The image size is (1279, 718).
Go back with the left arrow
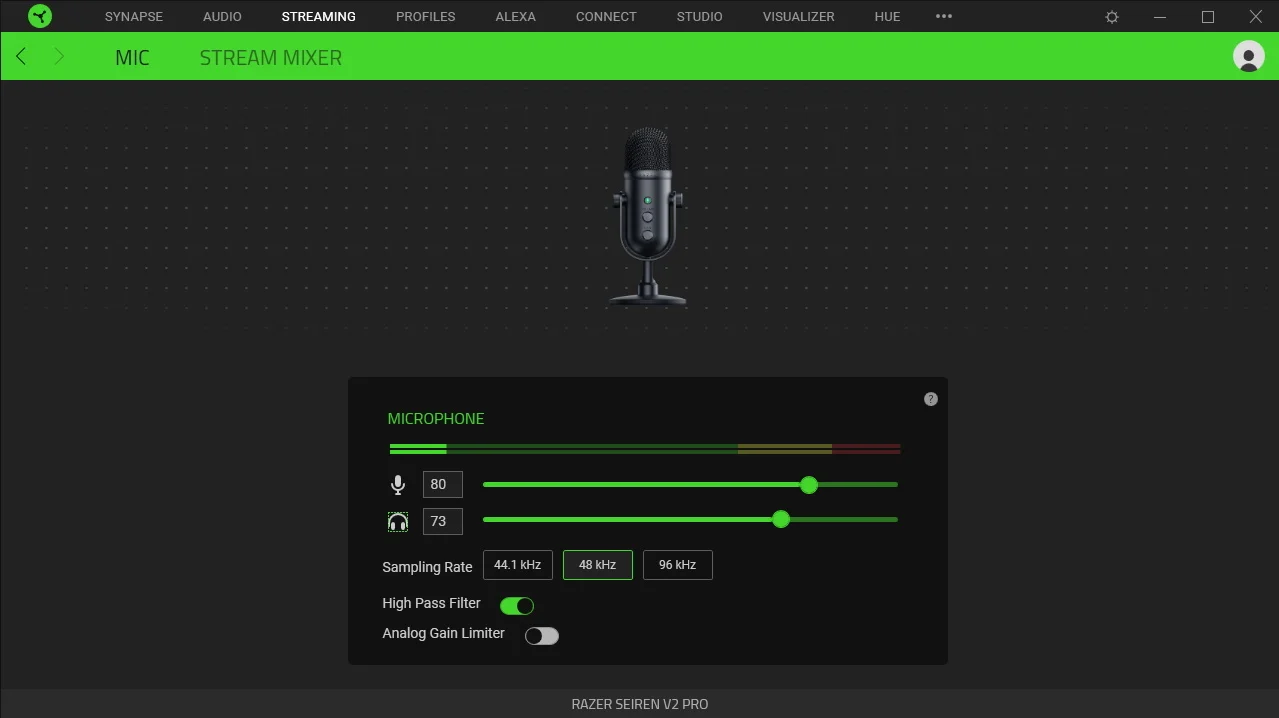tap(21, 56)
